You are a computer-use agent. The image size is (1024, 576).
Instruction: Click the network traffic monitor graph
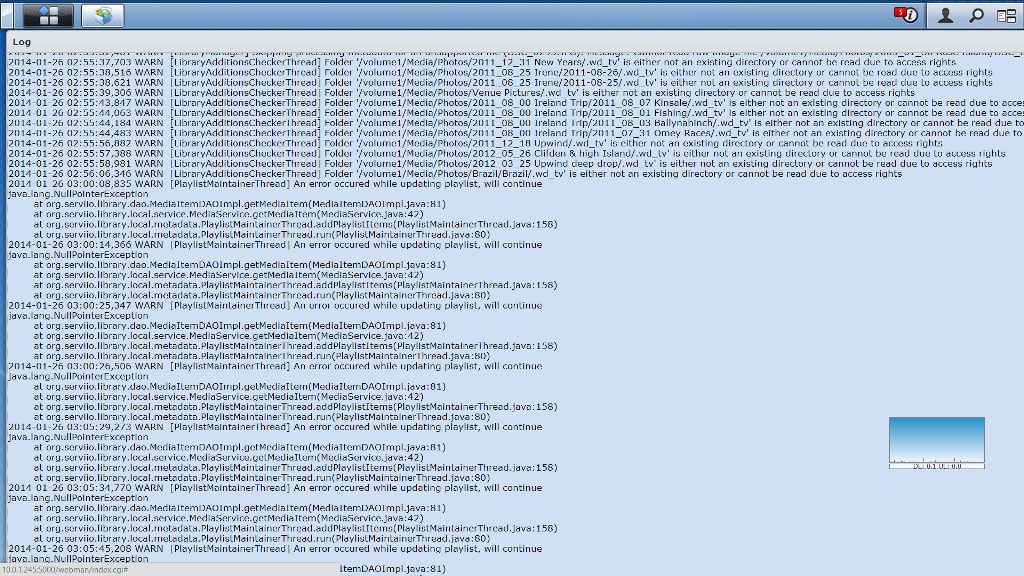click(x=935, y=441)
